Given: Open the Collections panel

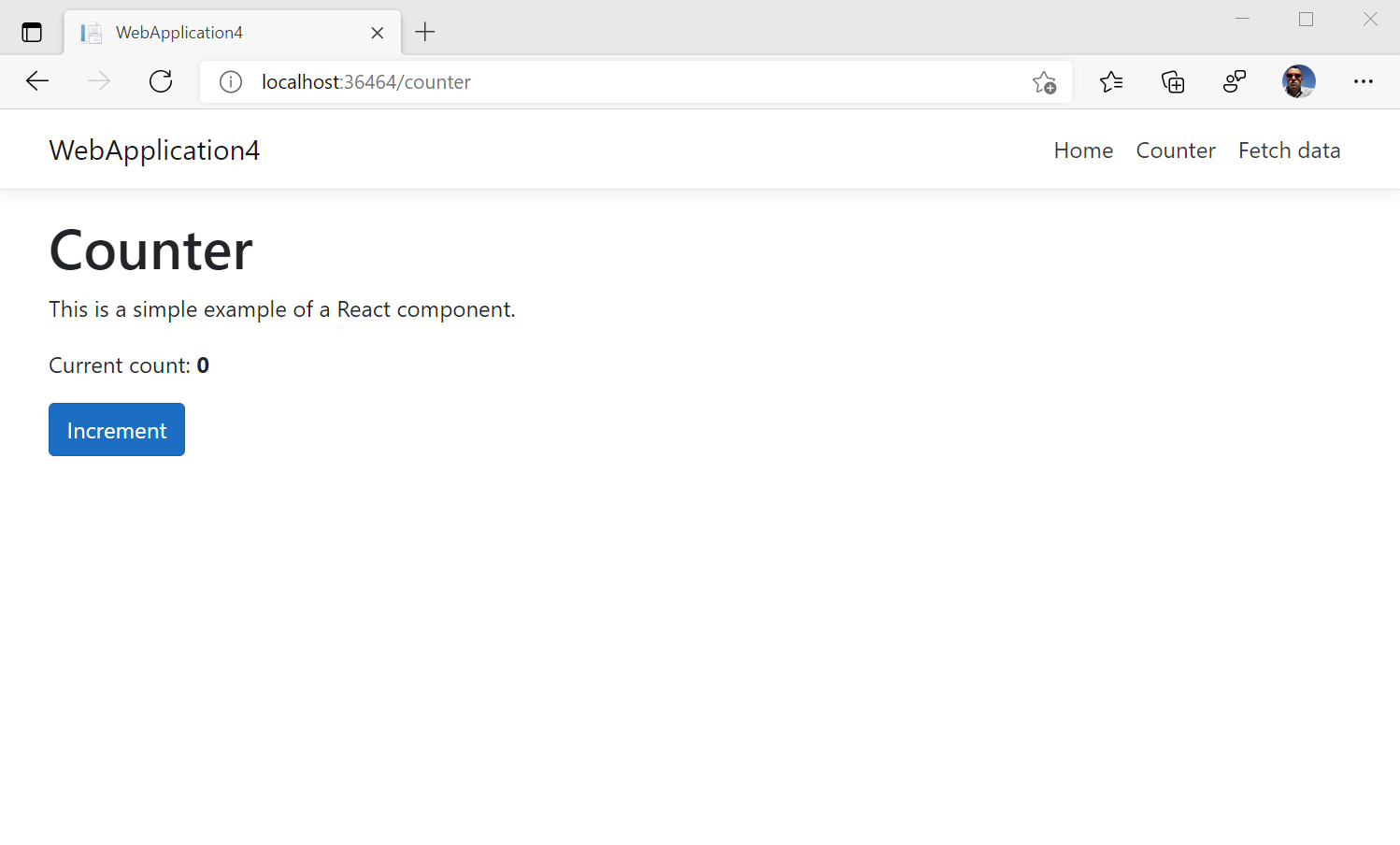Looking at the screenshot, I should 1172,82.
